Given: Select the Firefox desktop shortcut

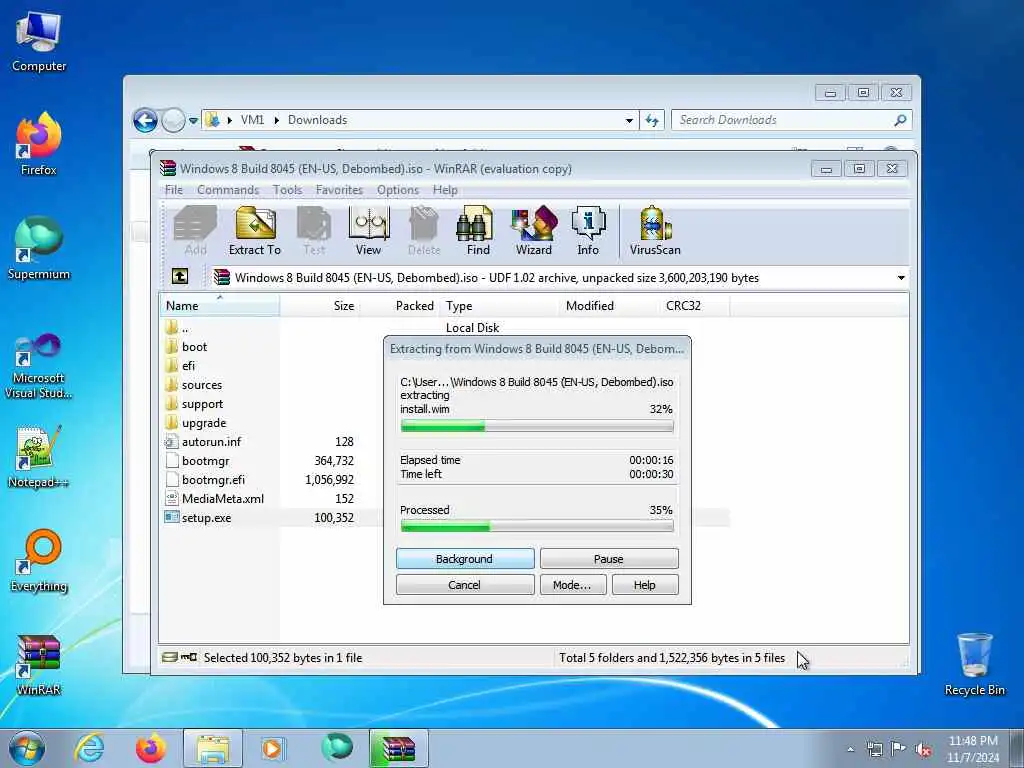Looking at the screenshot, I should click(39, 144).
